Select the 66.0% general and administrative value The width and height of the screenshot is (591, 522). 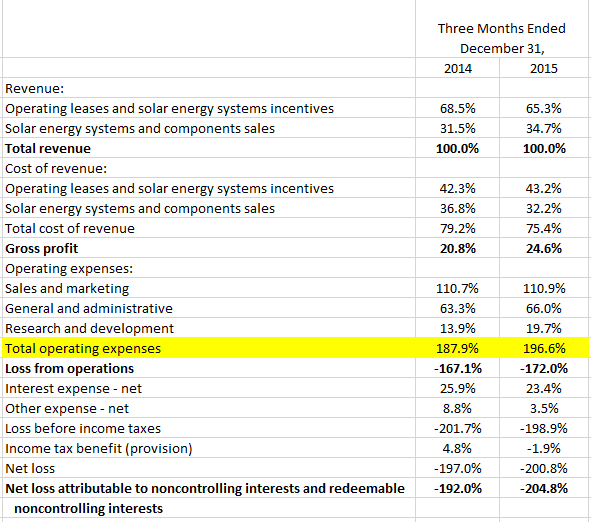pyautogui.click(x=544, y=308)
